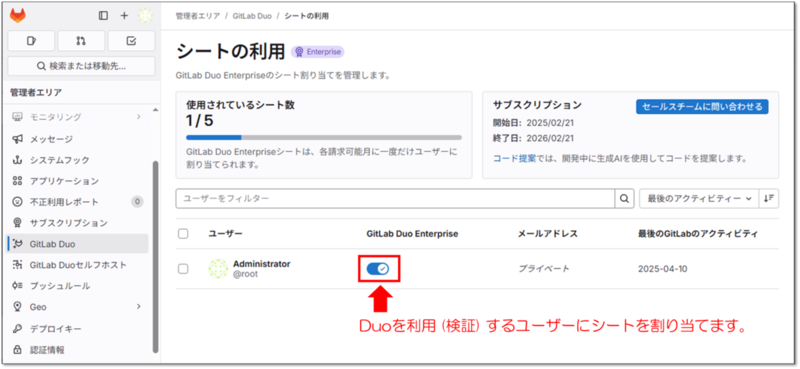800x369 pixels.
Task: Open 不正利用レポート in admin sidebar
Action: (78, 202)
